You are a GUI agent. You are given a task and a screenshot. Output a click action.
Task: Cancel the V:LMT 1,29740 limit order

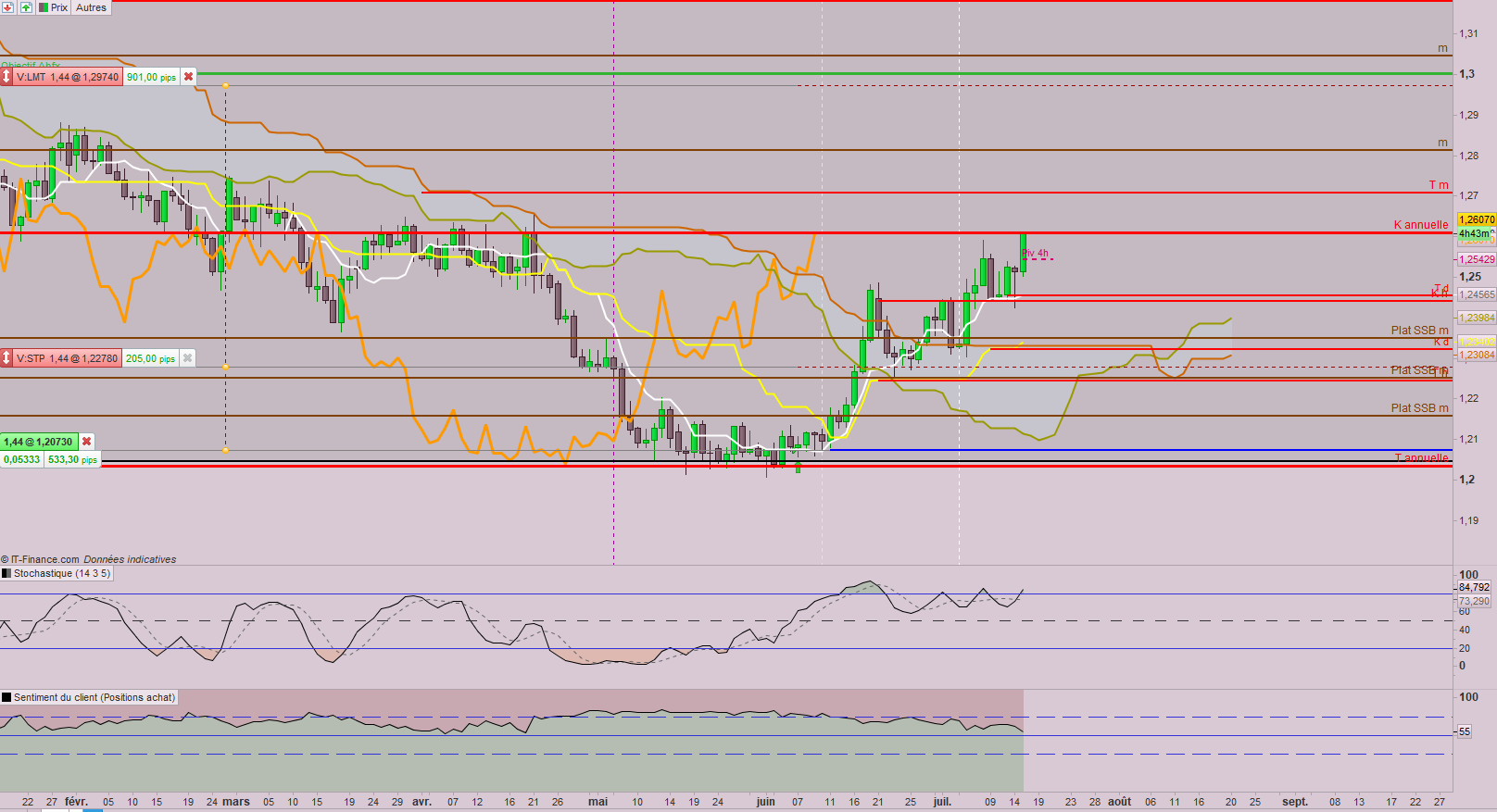pyautogui.click(x=189, y=77)
